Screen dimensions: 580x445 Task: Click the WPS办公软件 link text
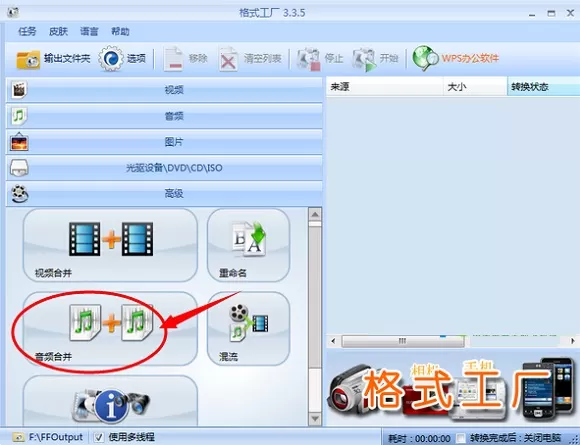click(x=470, y=58)
